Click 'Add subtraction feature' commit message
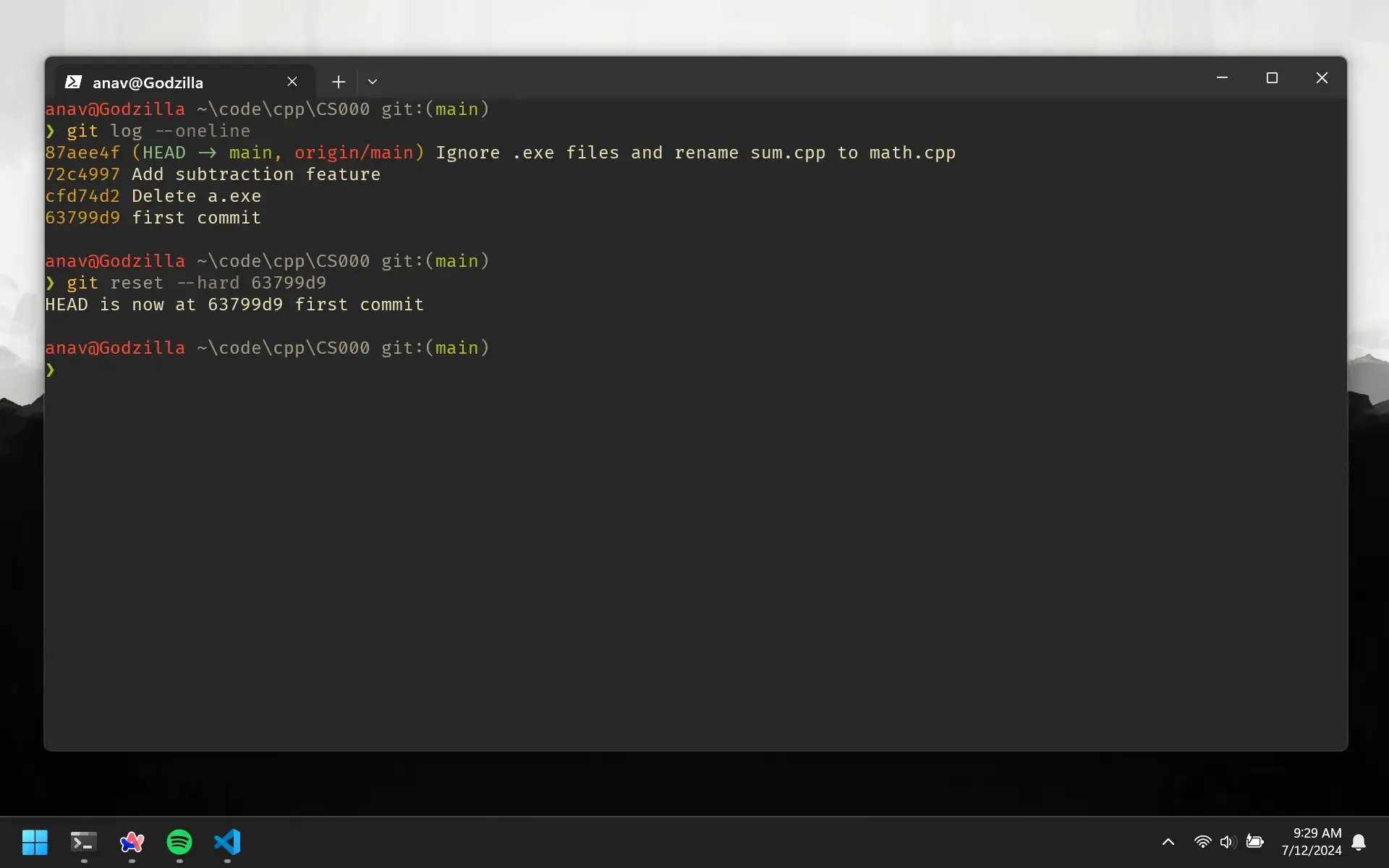The image size is (1389, 868). tap(256, 174)
